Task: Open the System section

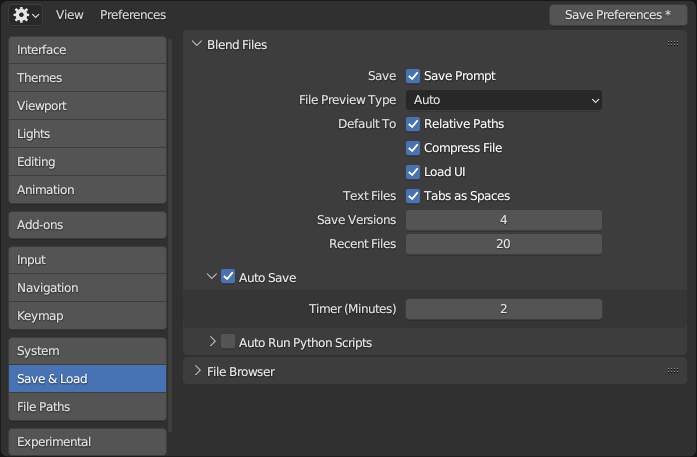Action: pos(88,351)
